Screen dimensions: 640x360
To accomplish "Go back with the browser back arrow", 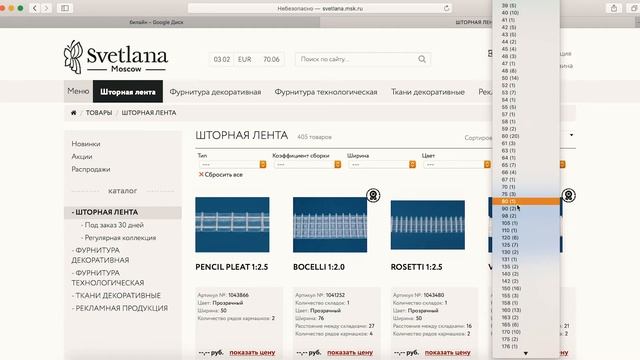I will tap(35, 8).
